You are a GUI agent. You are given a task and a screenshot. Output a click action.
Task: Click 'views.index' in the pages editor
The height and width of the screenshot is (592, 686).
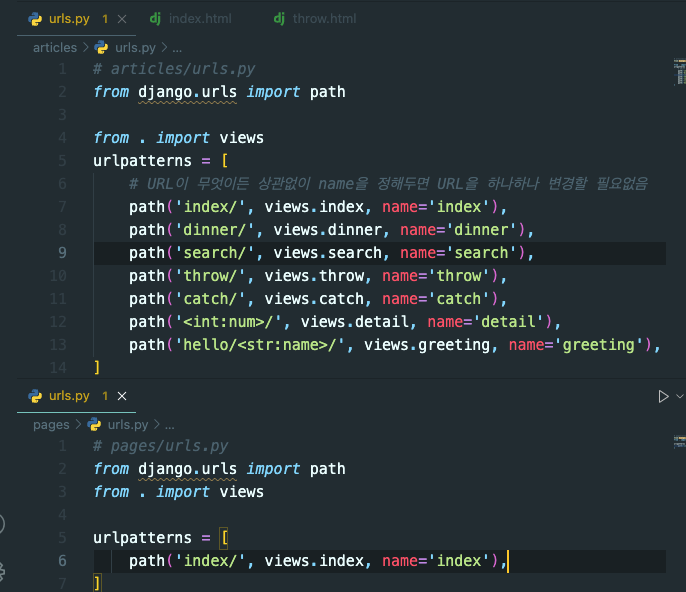(314, 561)
